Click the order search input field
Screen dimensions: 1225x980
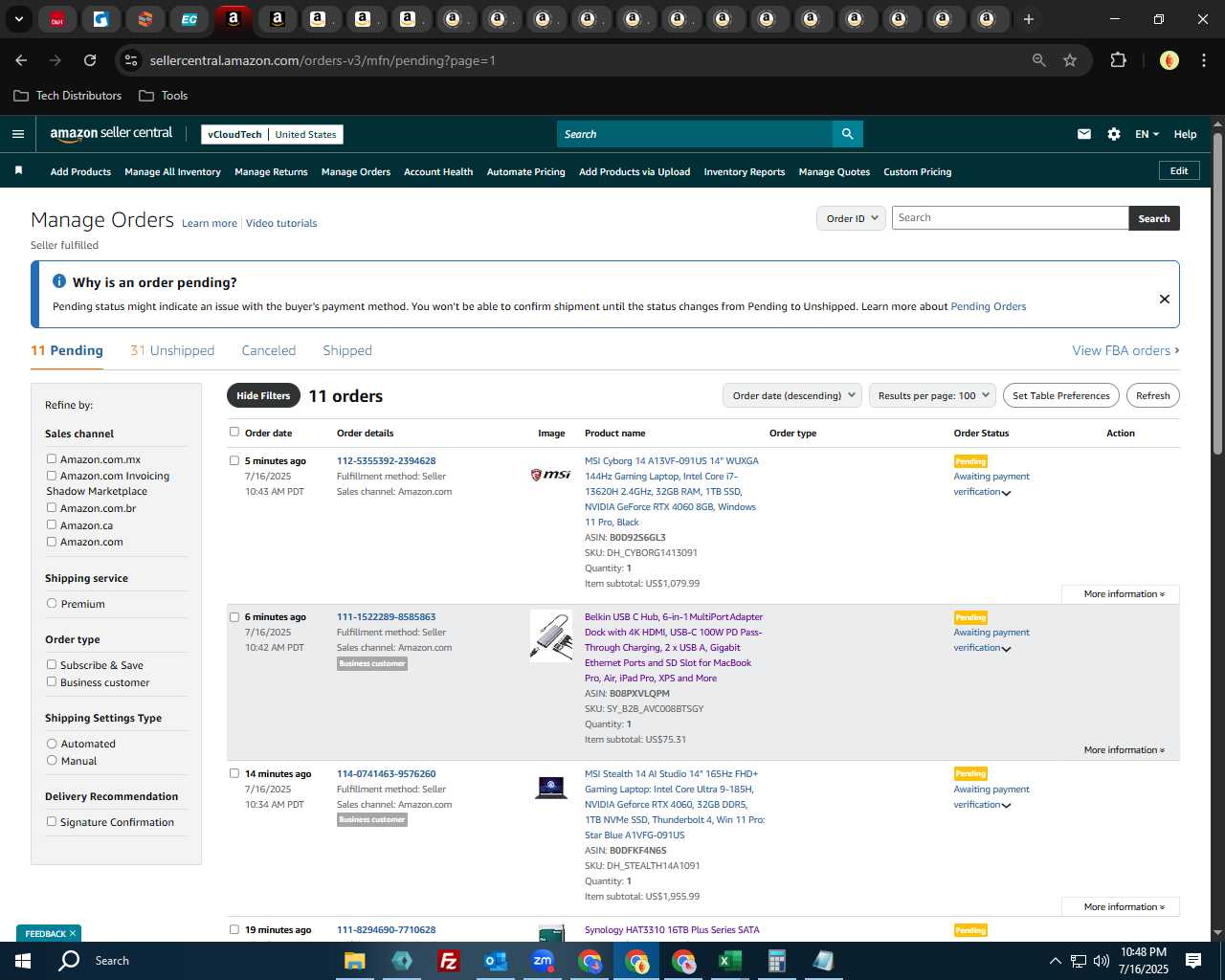pyautogui.click(x=1011, y=218)
